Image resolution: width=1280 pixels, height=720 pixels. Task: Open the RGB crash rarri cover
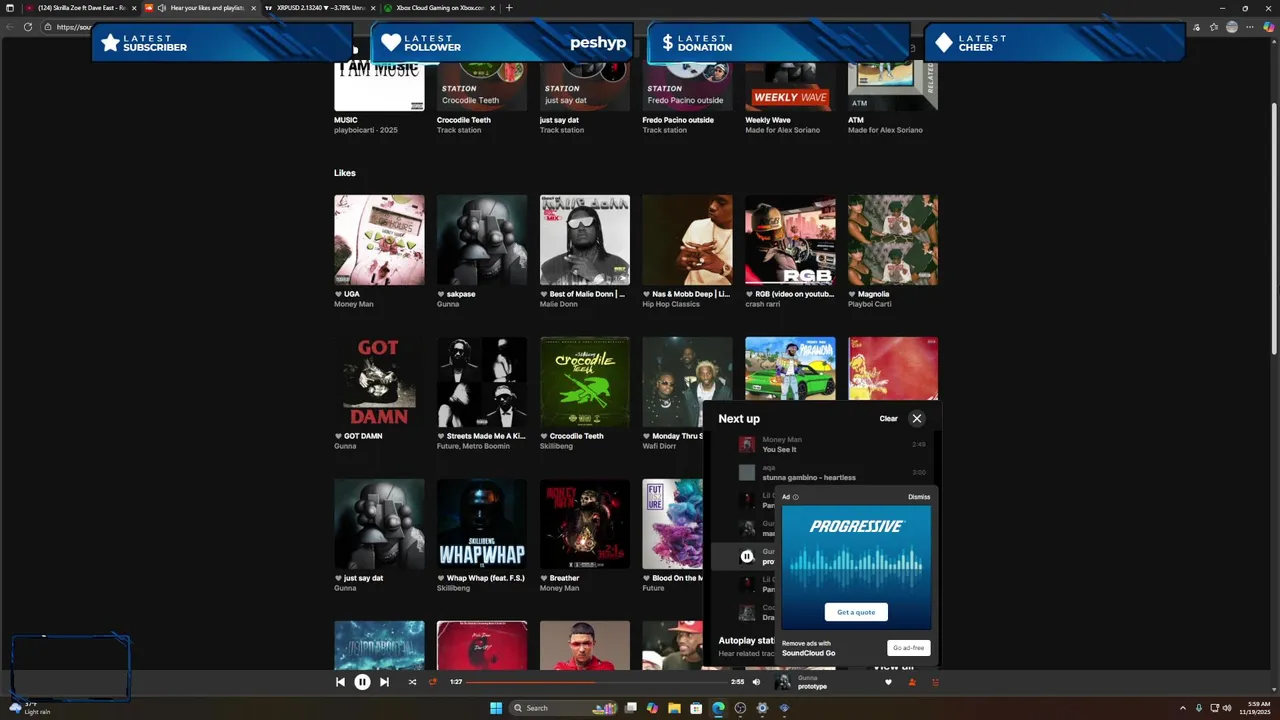pos(790,240)
